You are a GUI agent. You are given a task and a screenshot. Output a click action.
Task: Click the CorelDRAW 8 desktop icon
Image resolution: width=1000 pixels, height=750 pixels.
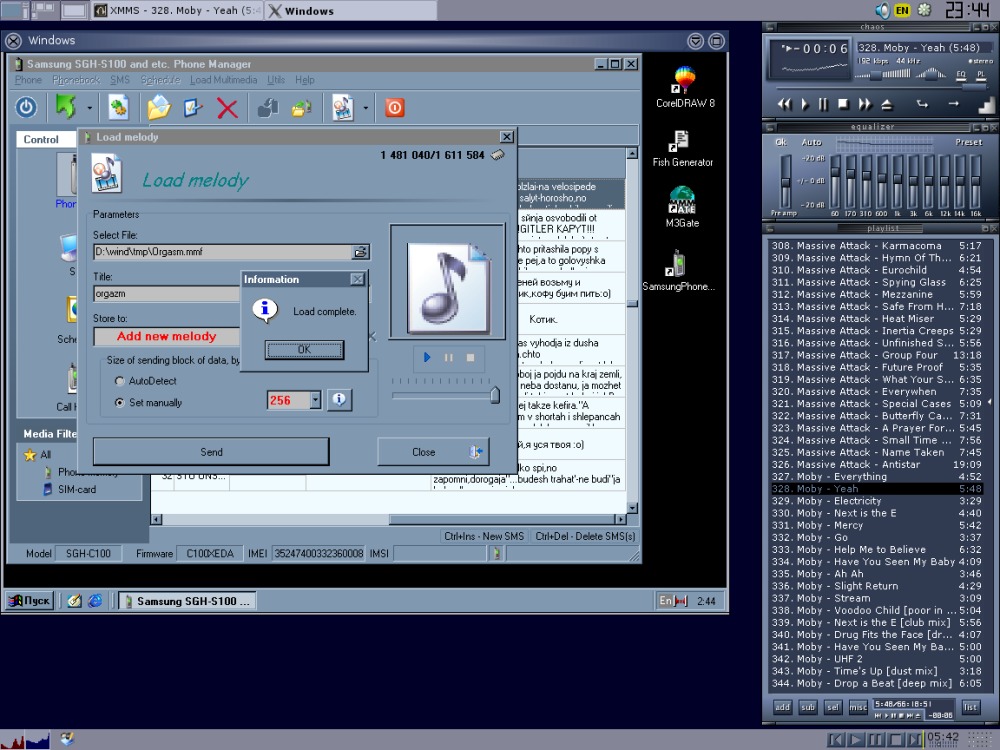tap(685, 87)
